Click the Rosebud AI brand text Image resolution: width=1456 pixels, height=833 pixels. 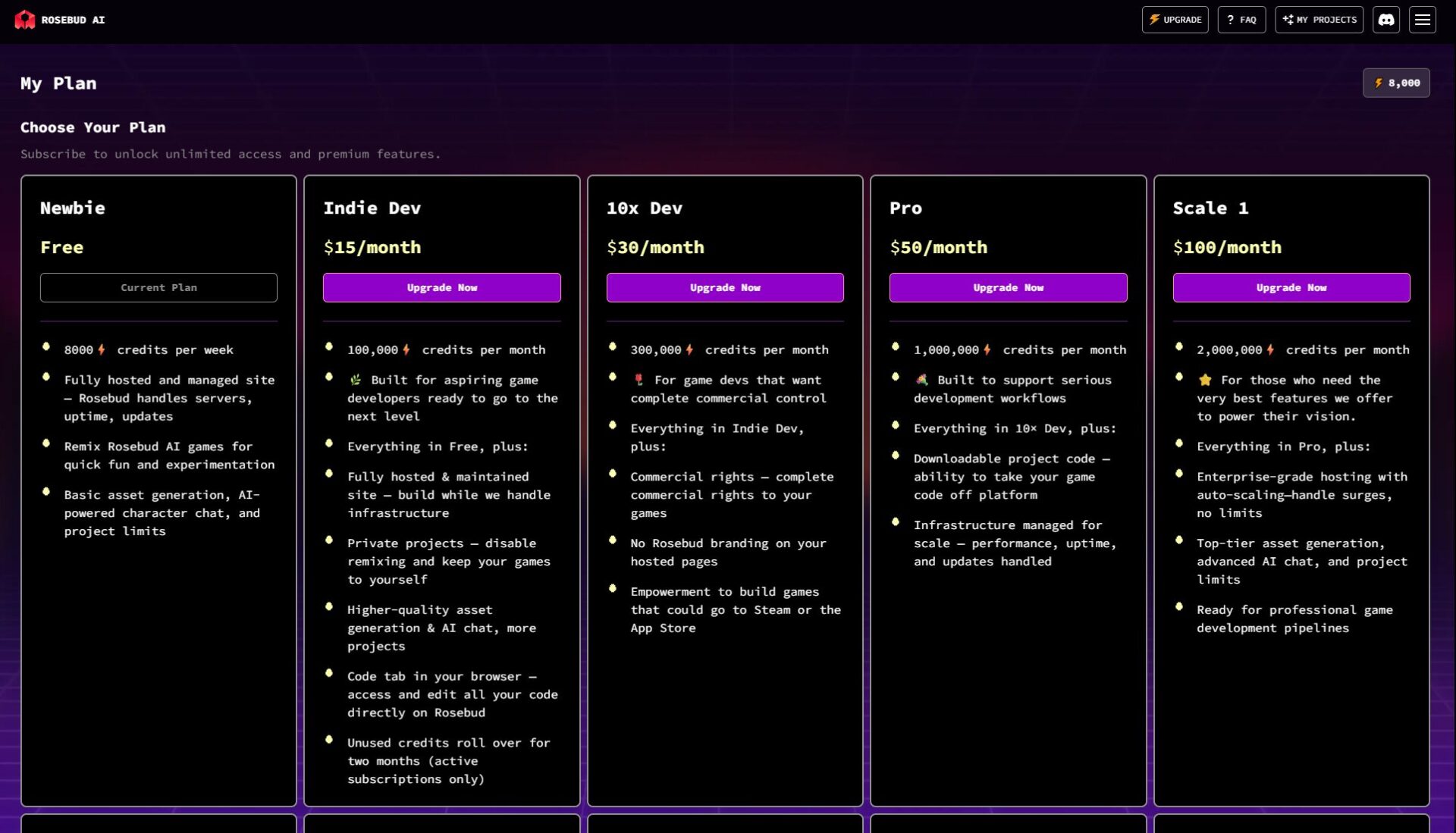tap(73, 20)
